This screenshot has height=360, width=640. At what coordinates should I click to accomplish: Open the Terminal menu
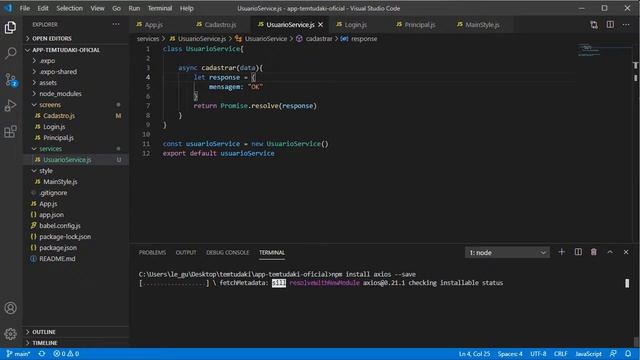coord(160,8)
